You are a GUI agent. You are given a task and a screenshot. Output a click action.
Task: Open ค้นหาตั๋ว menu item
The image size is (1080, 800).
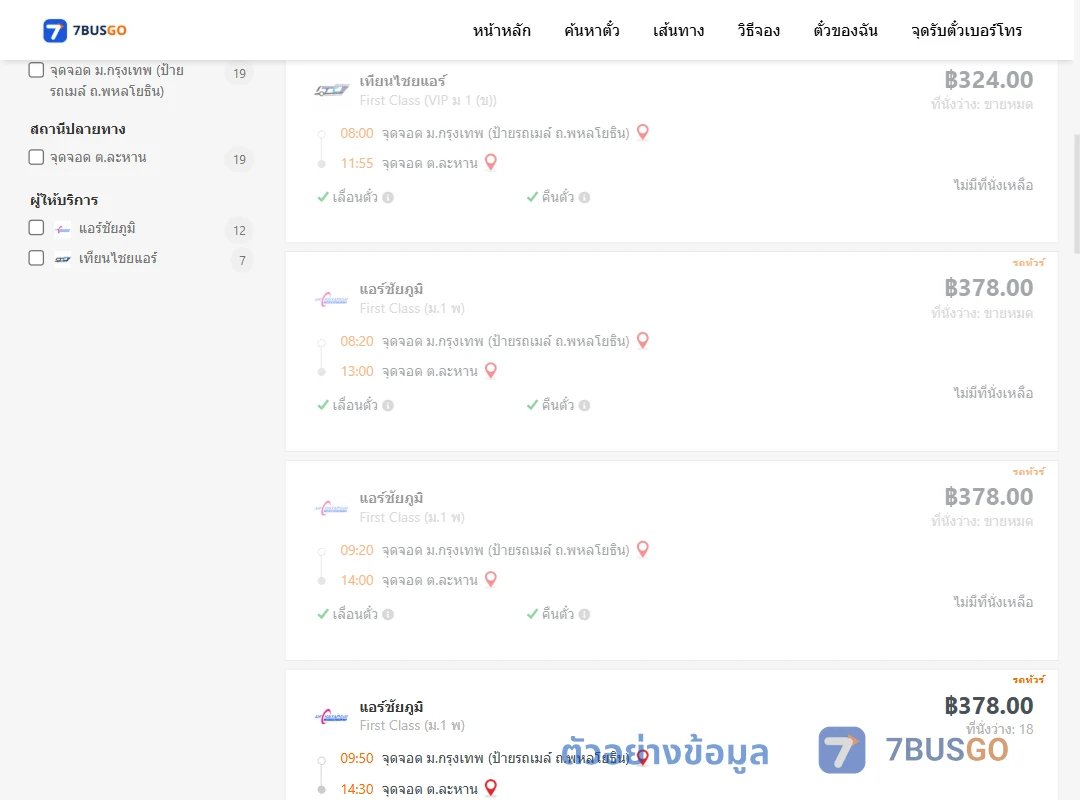[x=592, y=30]
